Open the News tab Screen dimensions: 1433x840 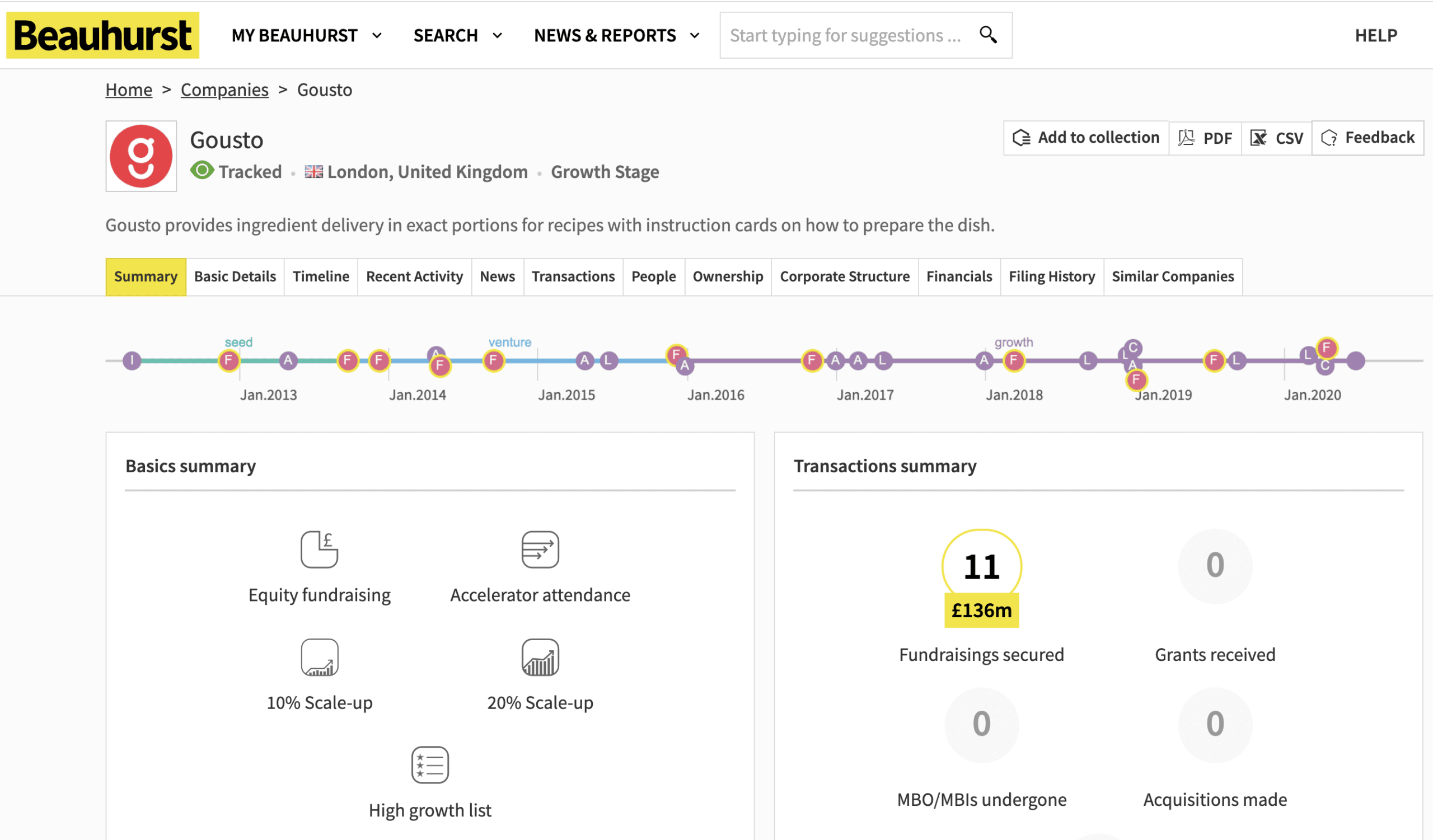(497, 277)
